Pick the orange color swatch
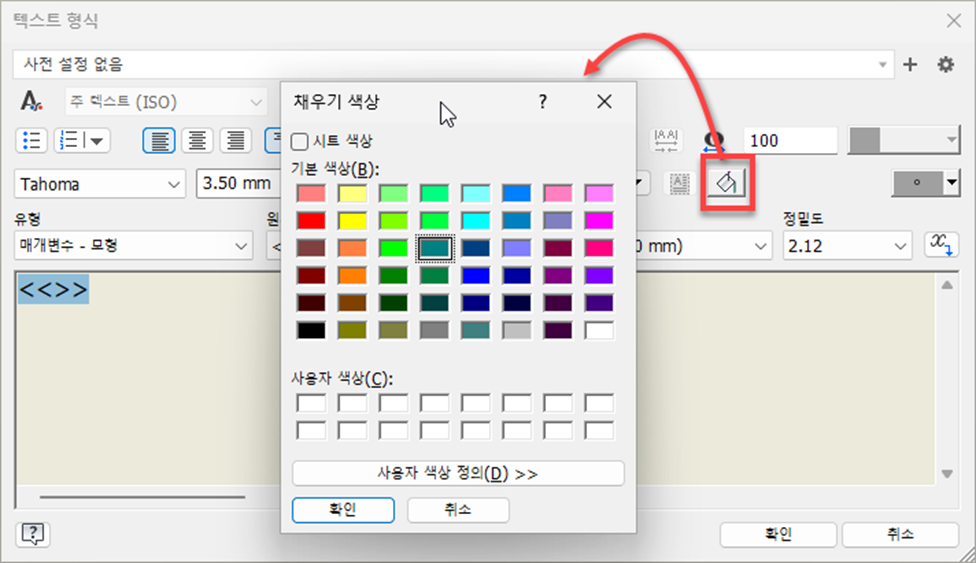976x563 pixels. coord(352,275)
